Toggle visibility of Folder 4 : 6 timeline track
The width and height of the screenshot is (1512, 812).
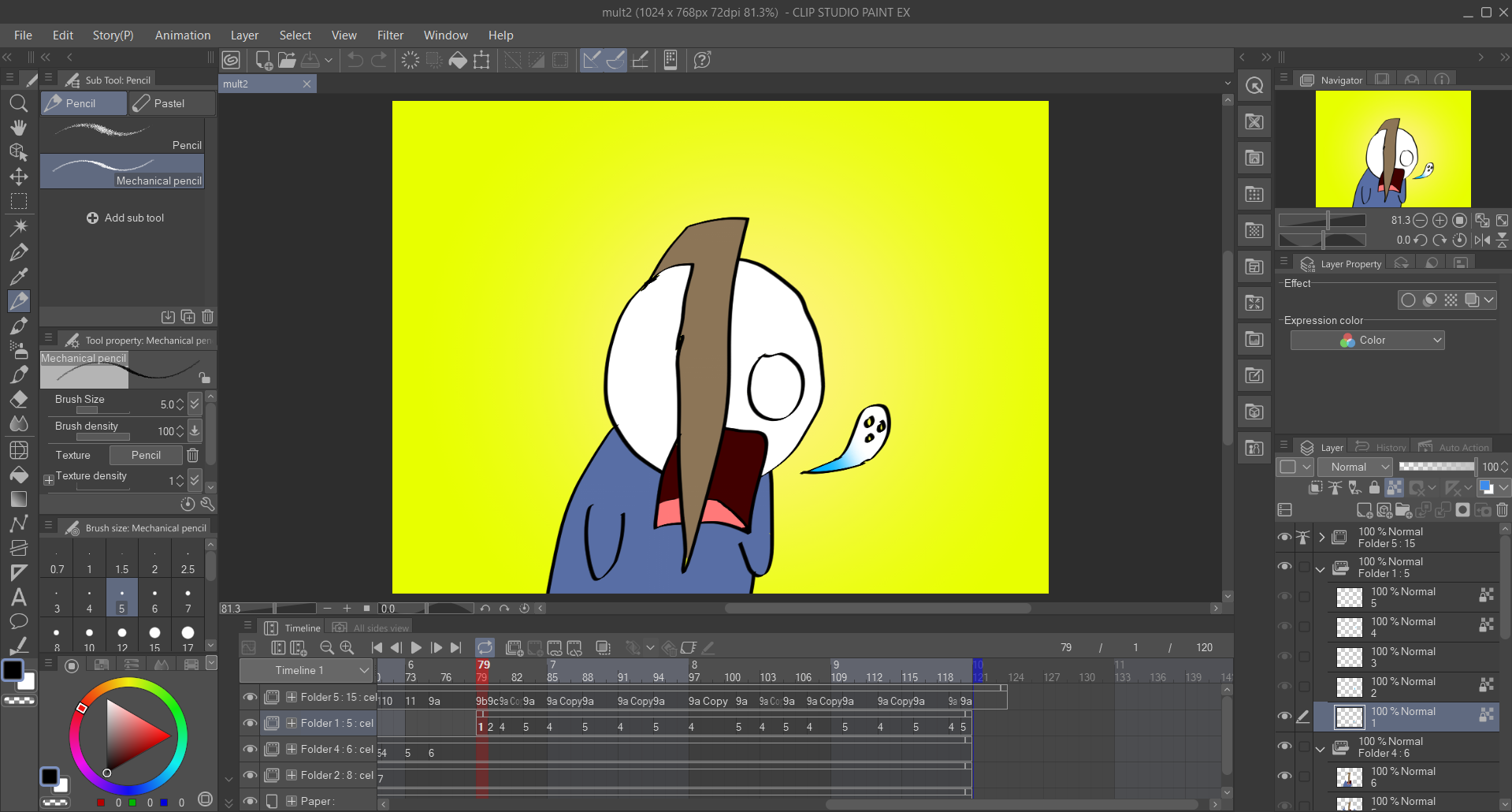[x=250, y=749]
